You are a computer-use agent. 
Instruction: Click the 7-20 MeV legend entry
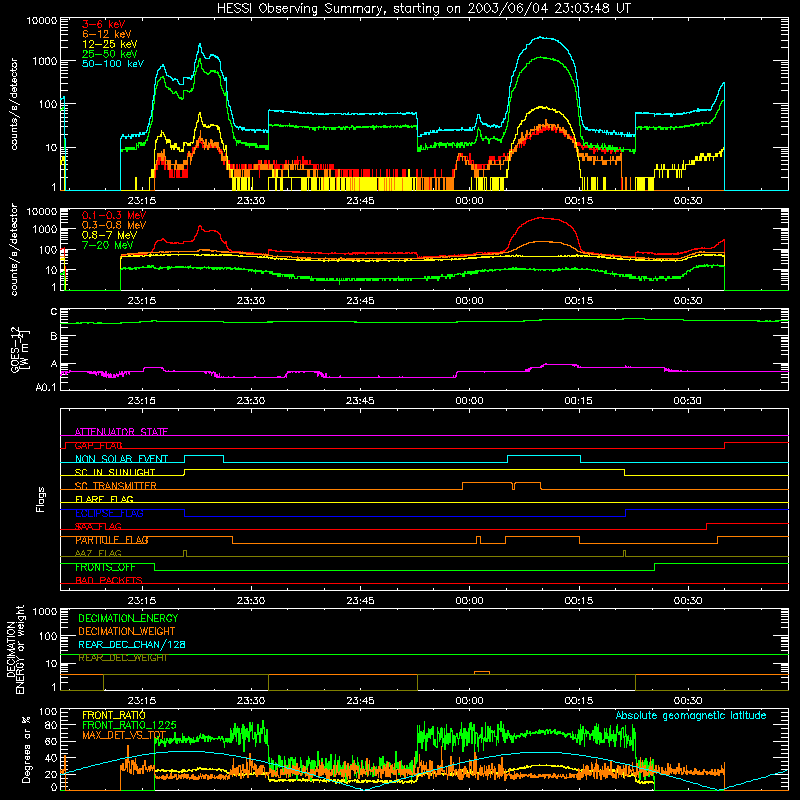coord(107,245)
